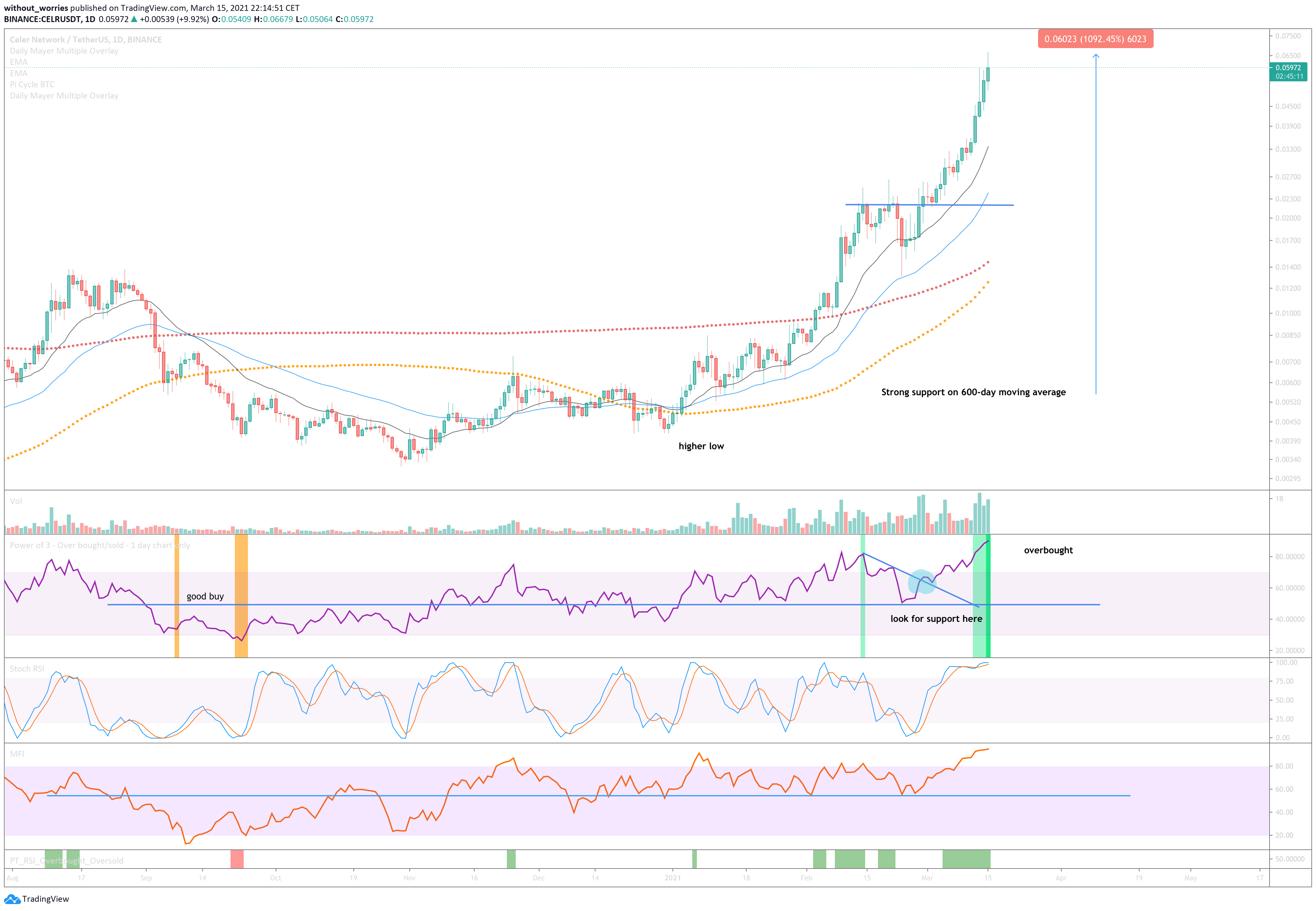The image size is (1316, 911).
Task: Click the Nov time axis label
Action: 409,878
